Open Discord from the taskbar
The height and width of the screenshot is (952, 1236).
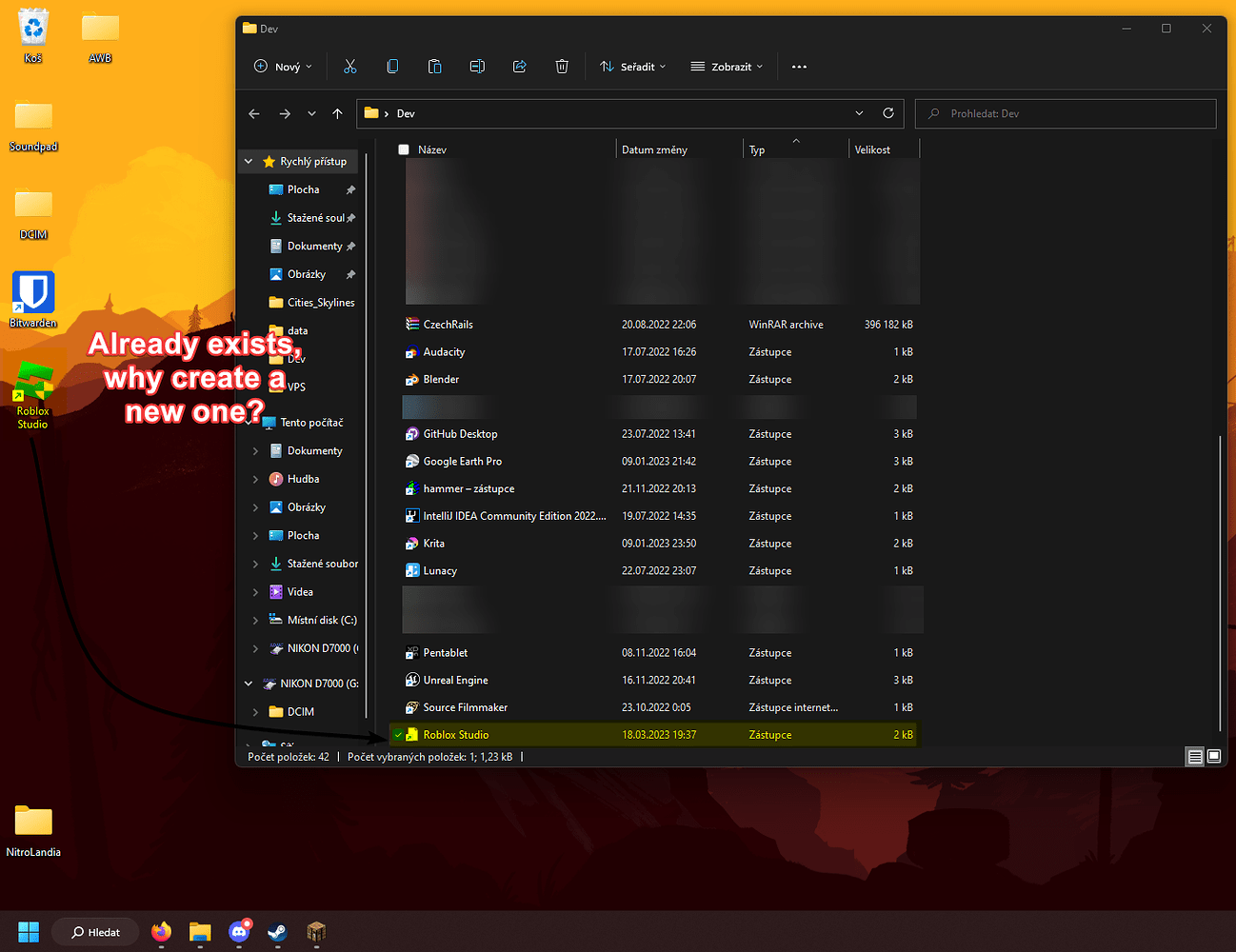point(239,931)
